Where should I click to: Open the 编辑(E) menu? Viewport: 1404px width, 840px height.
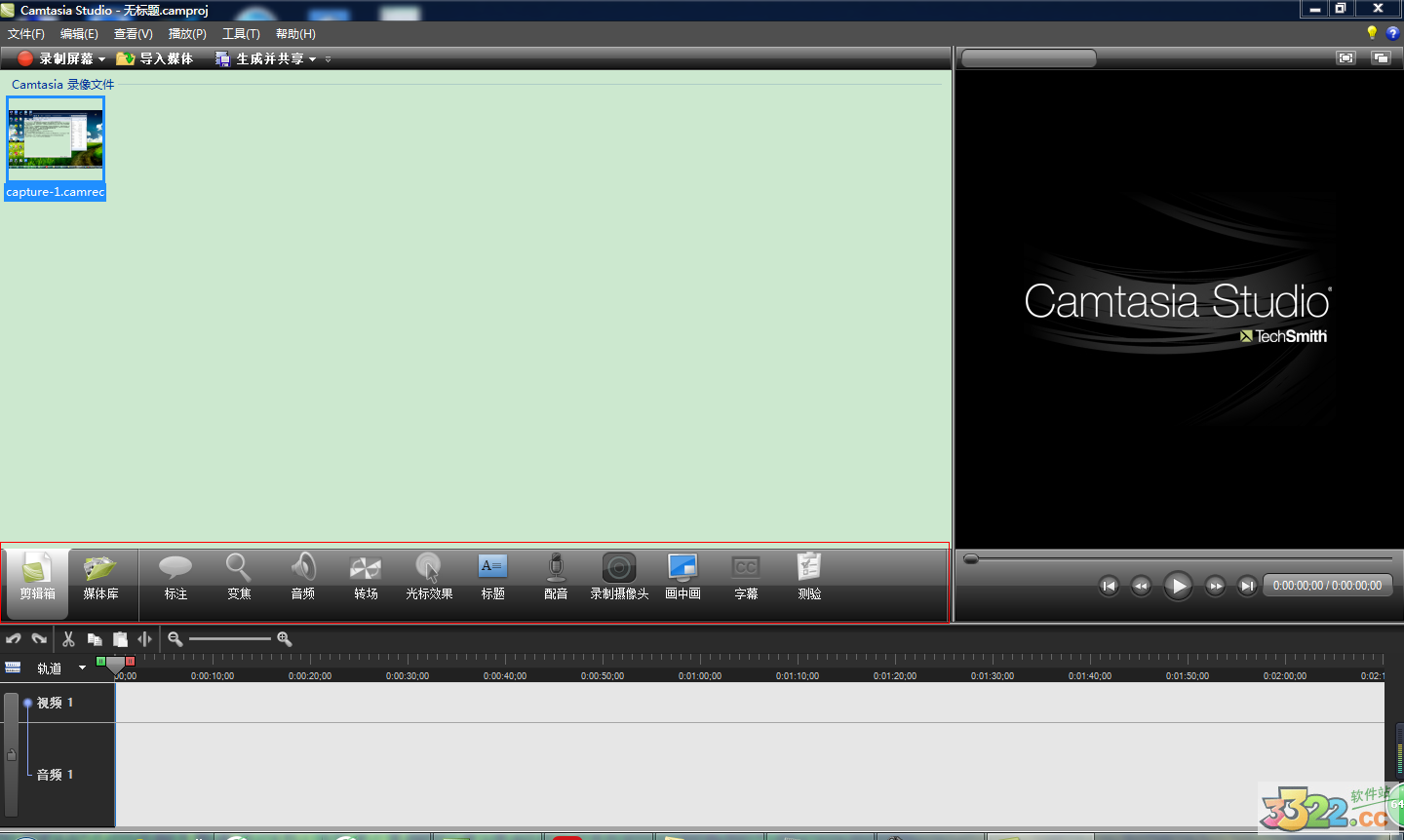(x=79, y=34)
